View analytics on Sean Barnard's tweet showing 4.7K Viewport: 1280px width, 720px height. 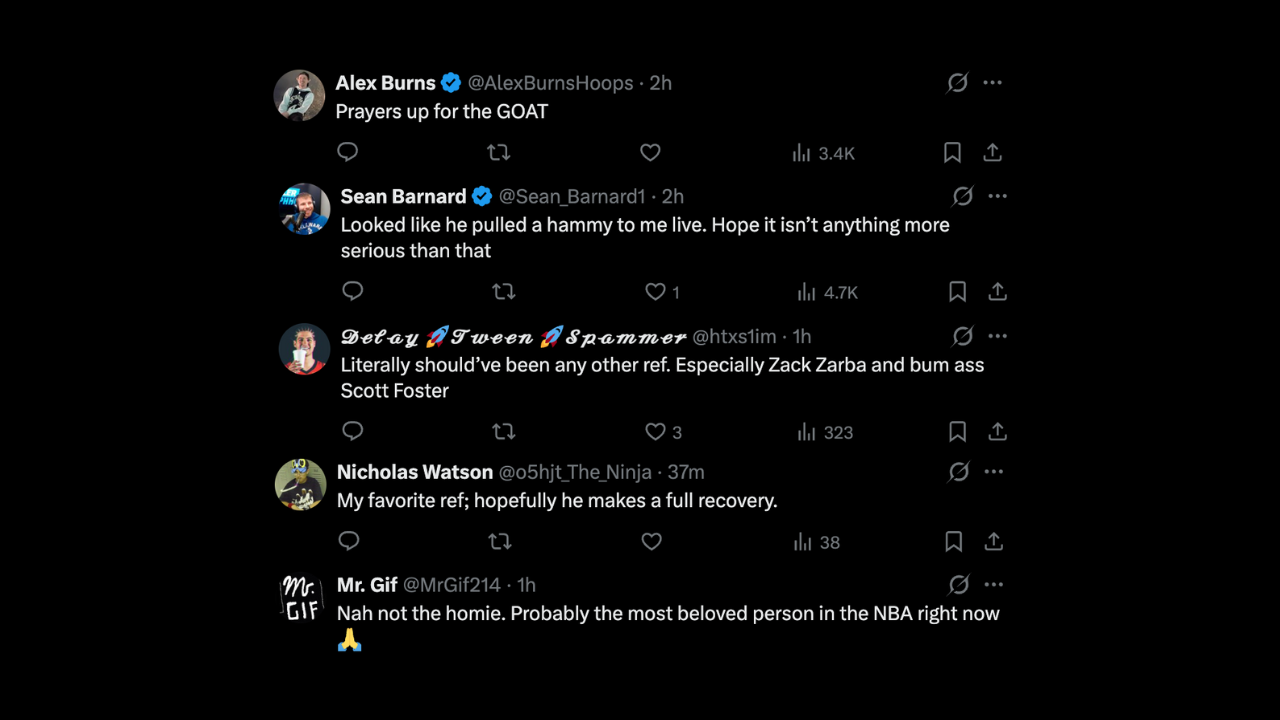click(824, 292)
